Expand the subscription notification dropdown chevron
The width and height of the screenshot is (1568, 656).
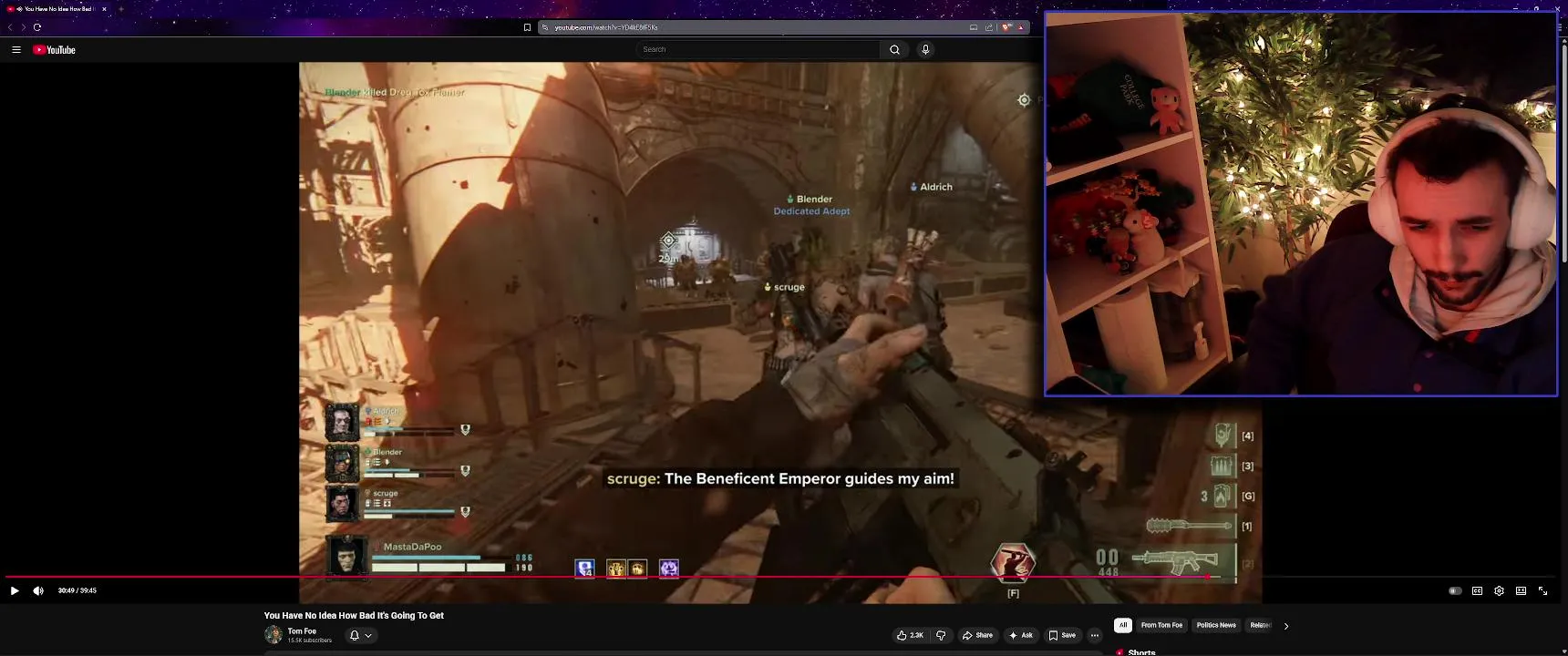[x=368, y=635]
